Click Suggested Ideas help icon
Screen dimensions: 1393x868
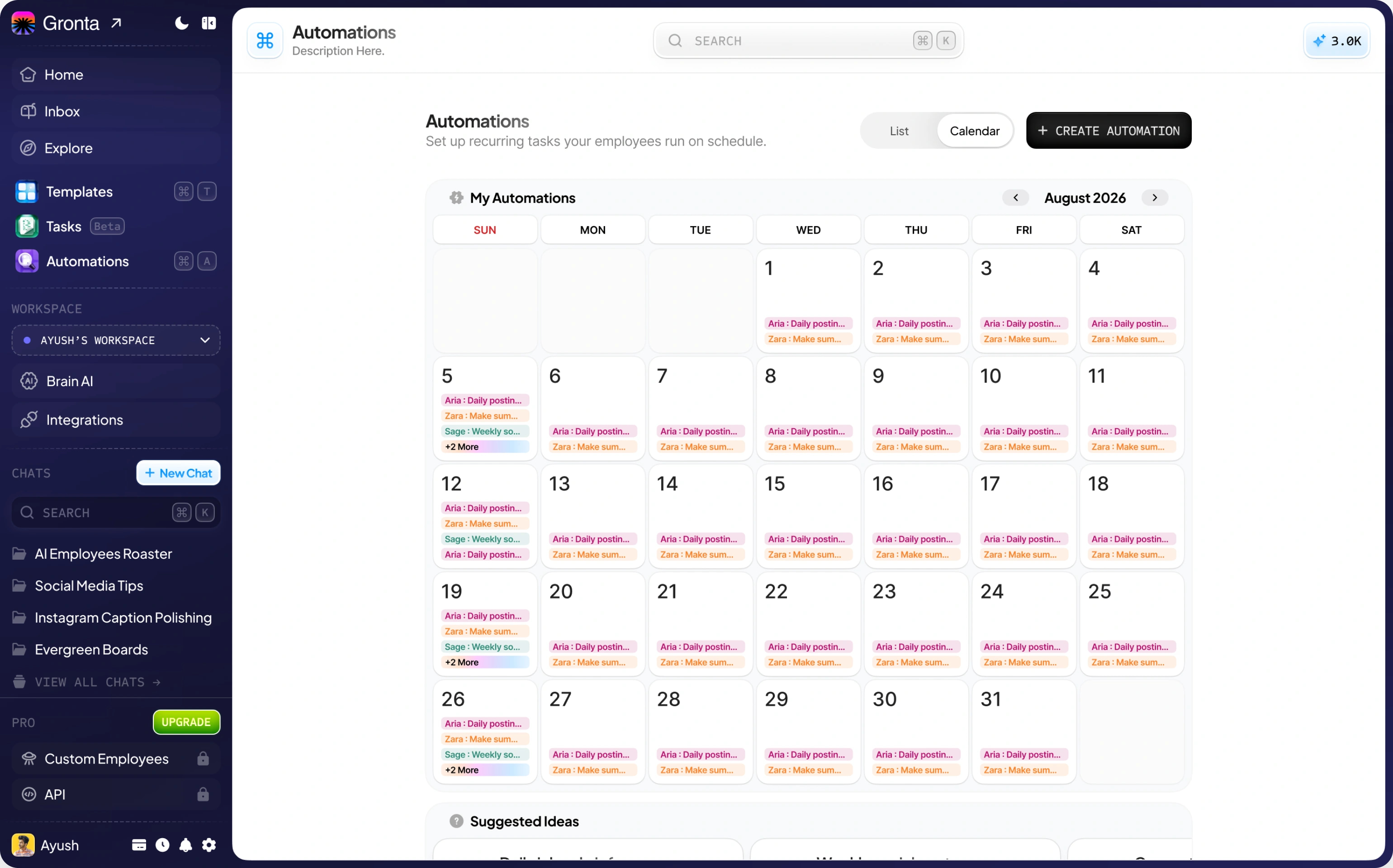click(456, 821)
